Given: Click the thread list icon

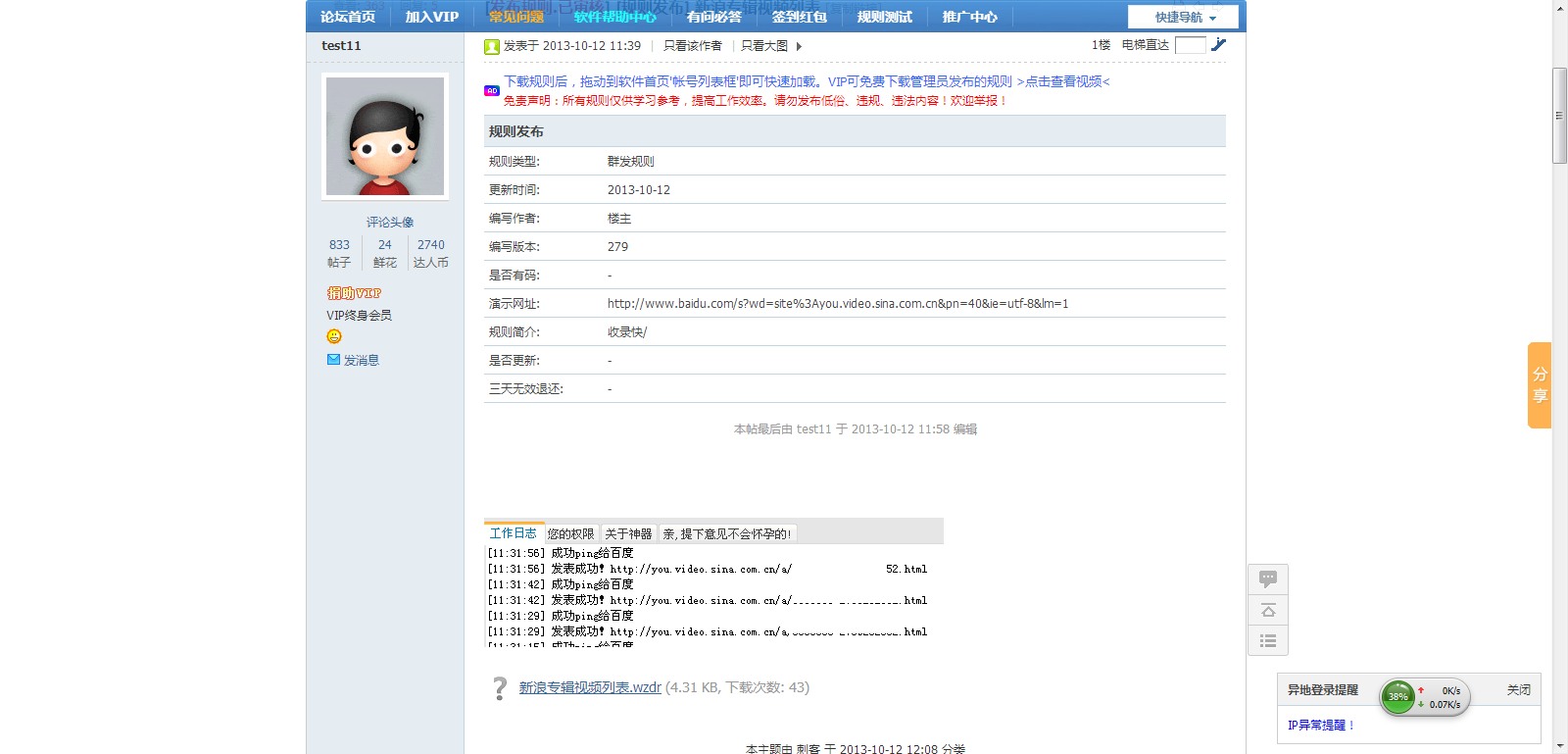Looking at the screenshot, I should click(x=1267, y=641).
